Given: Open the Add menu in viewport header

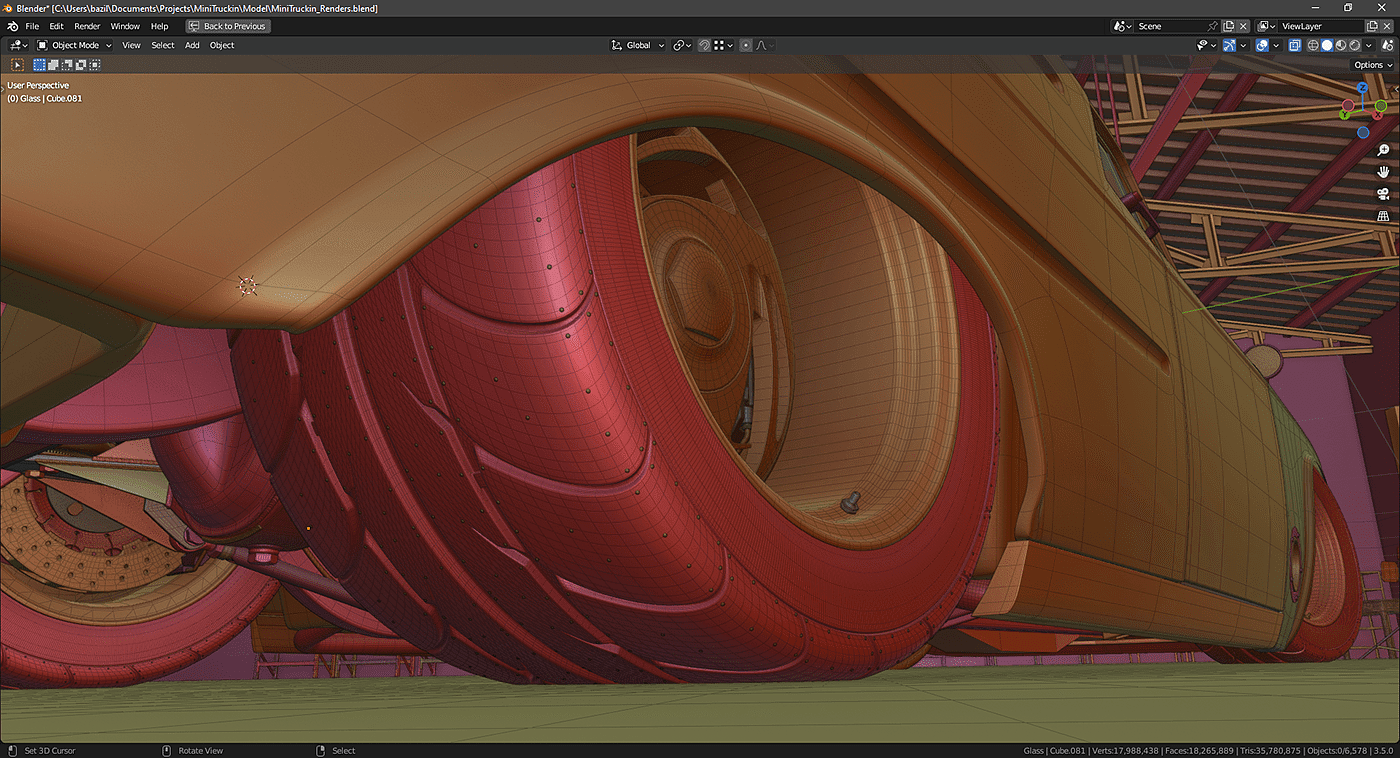Looking at the screenshot, I should (x=192, y=45).
